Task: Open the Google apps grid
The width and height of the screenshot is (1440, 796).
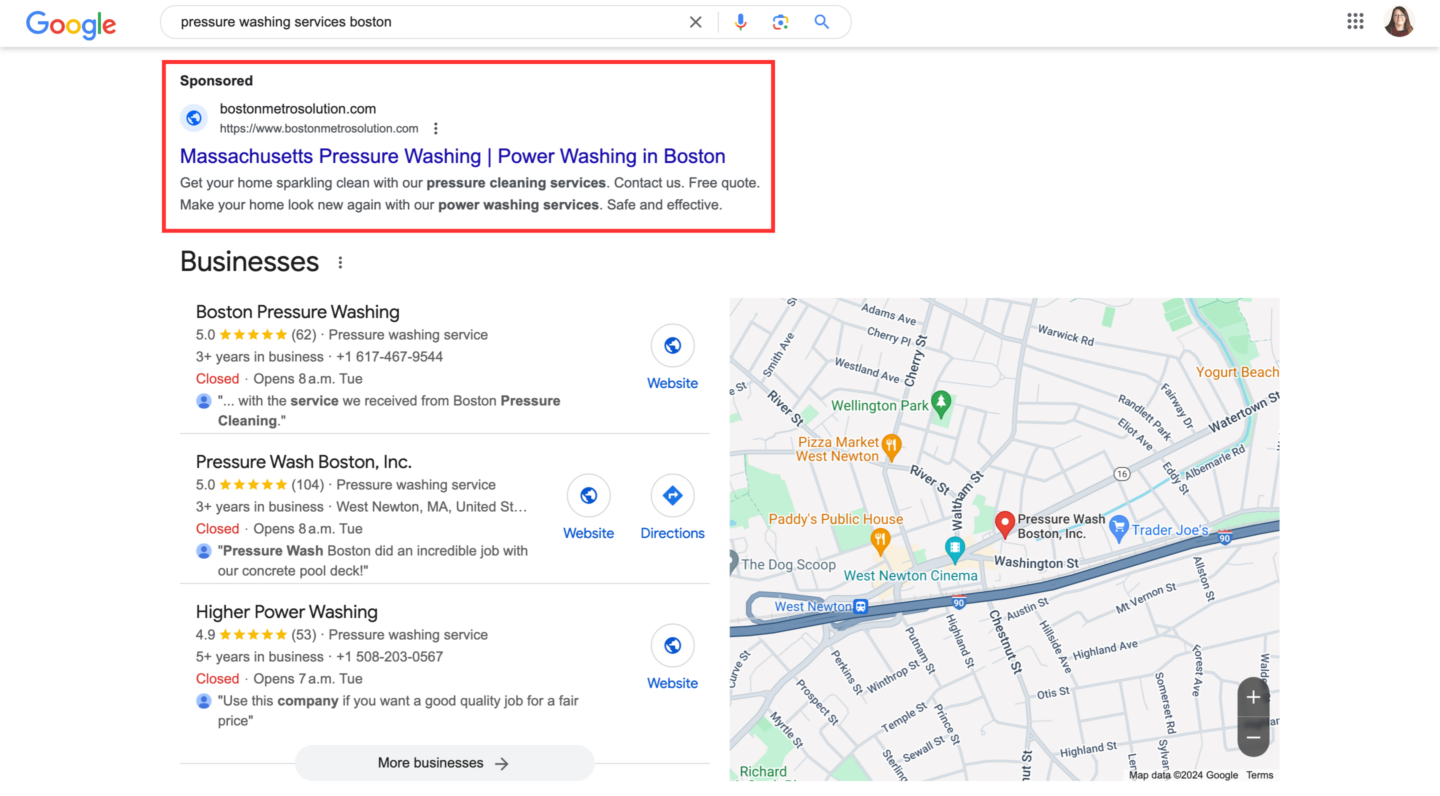Action: [1355, 20]
